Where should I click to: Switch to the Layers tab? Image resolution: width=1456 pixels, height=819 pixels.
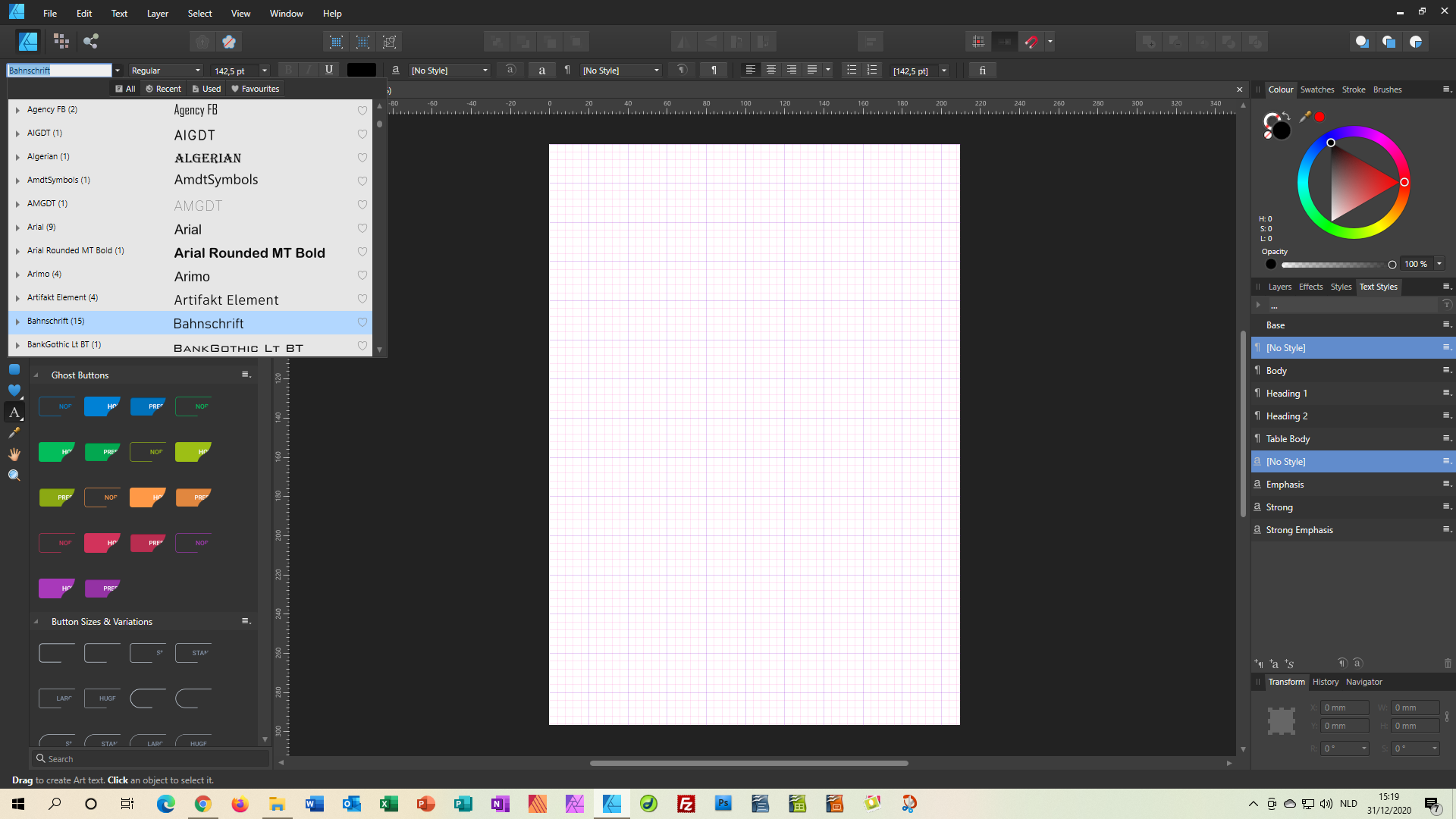[x=1279, y=287]
